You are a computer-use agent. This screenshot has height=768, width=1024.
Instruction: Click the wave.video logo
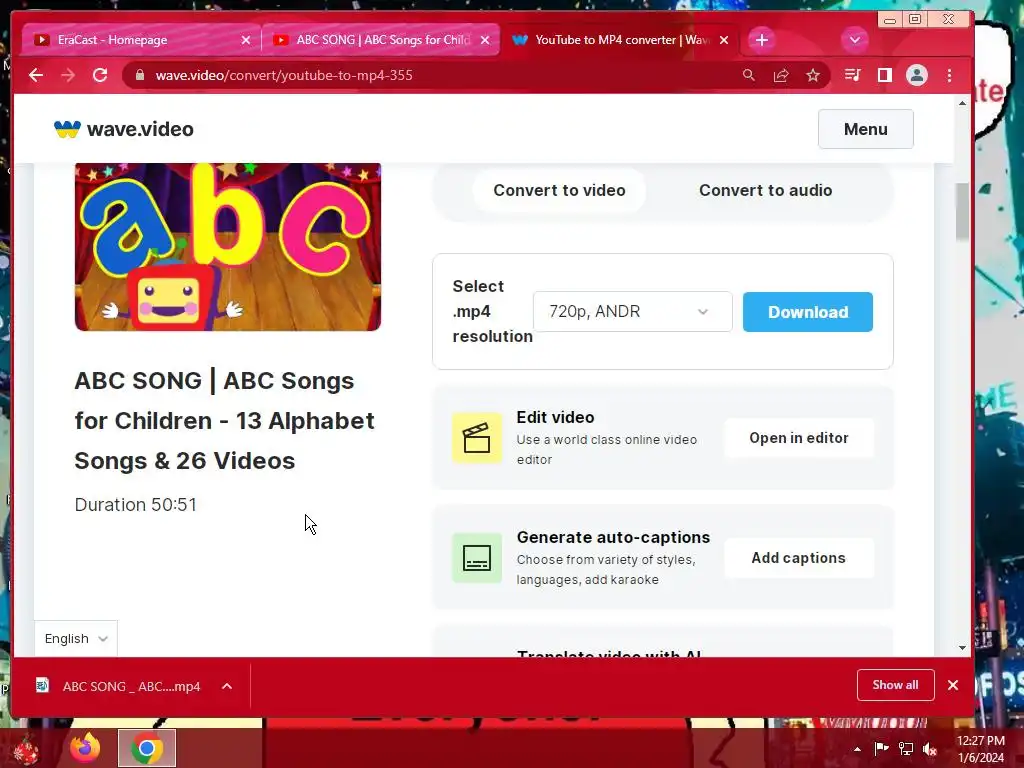(123, 129)
